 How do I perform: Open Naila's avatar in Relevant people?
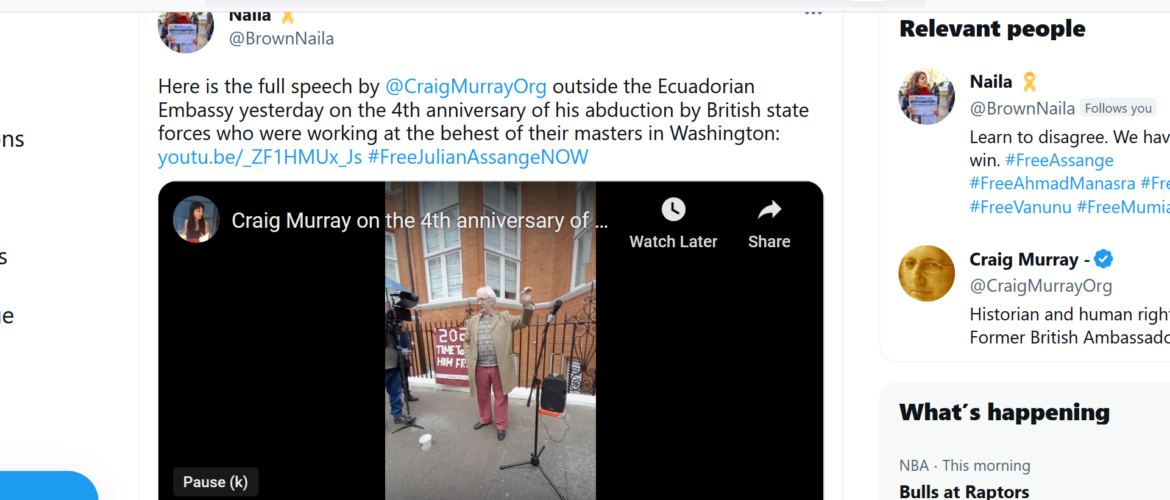pyautogui.click(x=926, y=96)
